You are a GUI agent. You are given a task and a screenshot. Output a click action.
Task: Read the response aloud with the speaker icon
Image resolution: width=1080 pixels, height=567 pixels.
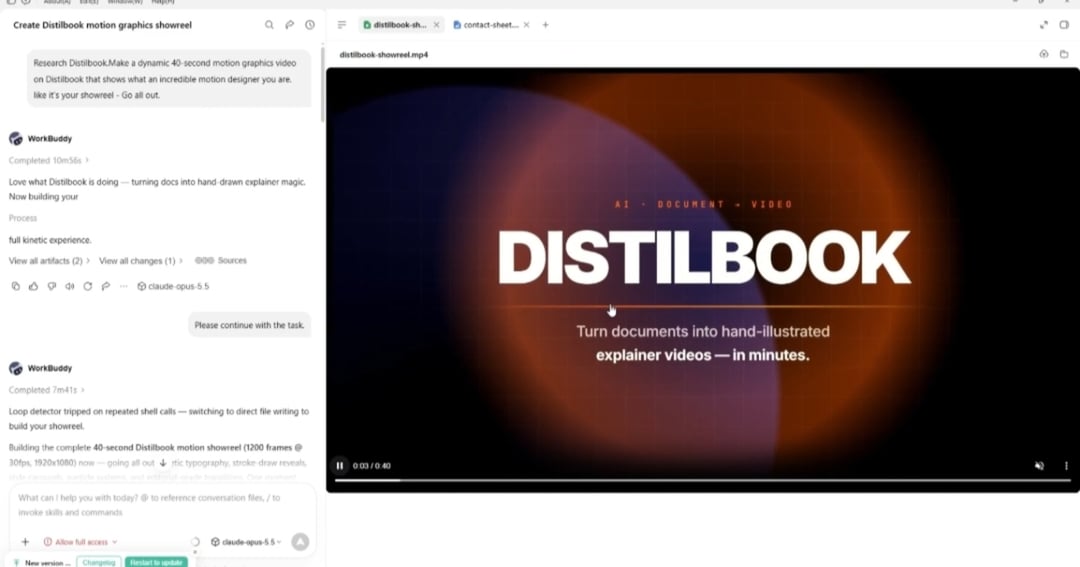[x=70, y=286]
